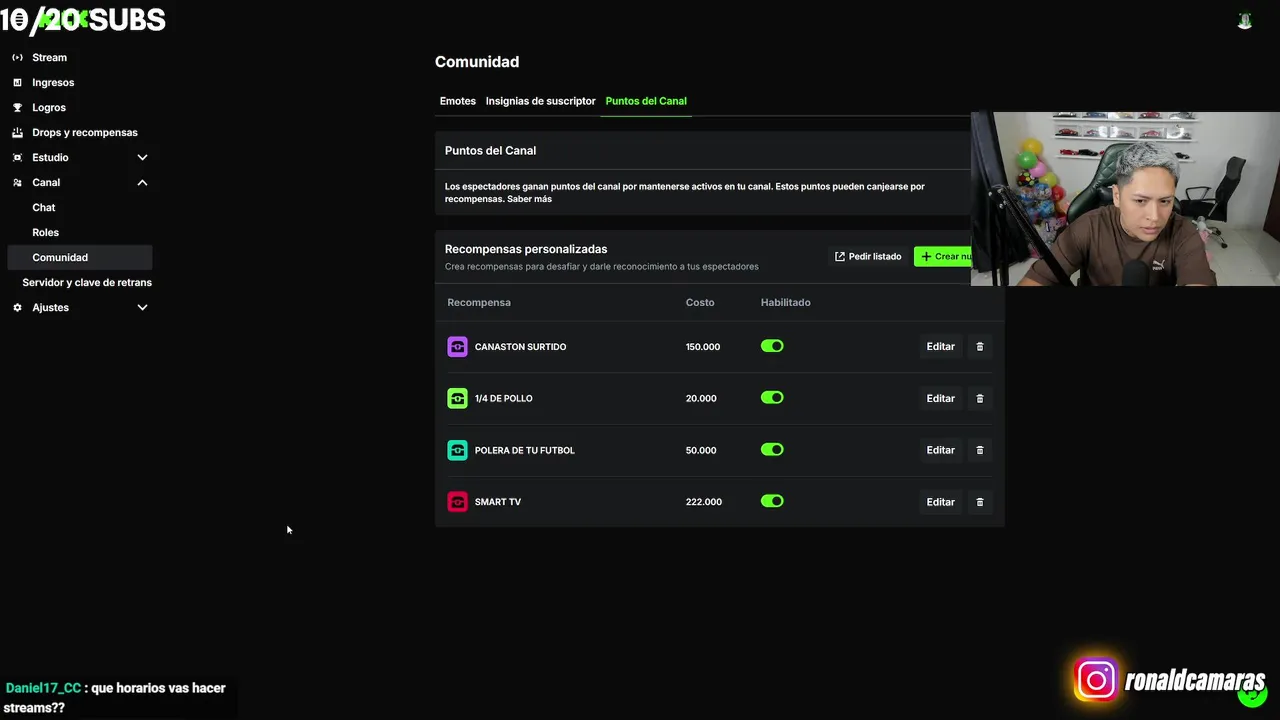Open the Insignias de suscriptor tab
Viewport: 1280px width, 720px height.
coord(540,101)
